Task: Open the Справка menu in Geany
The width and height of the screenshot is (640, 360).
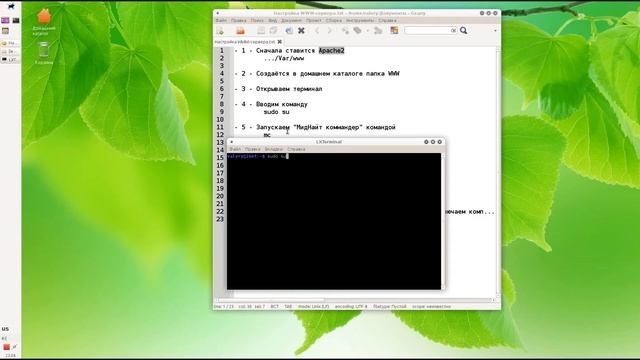Action: [x=387, y=20]
